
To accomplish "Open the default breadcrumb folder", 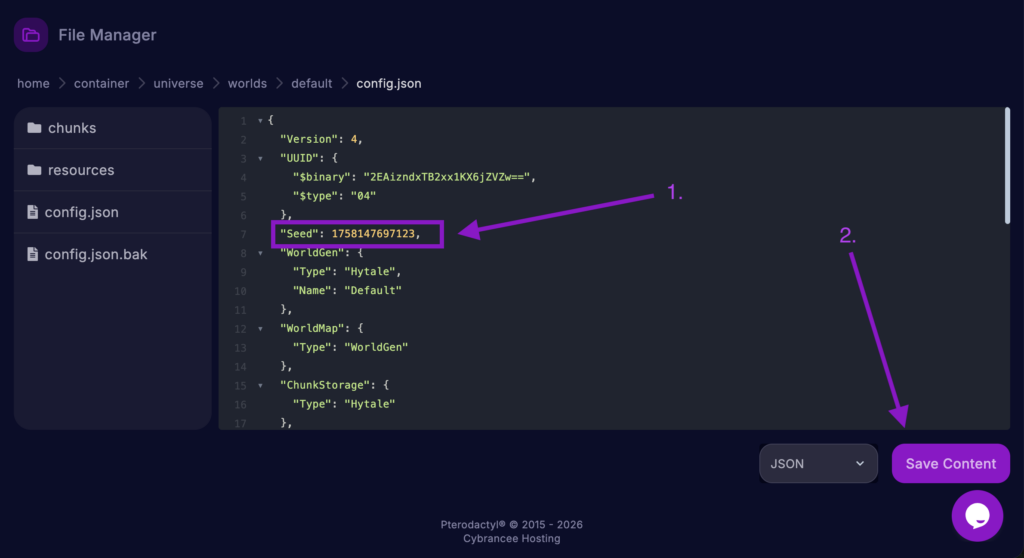I will point(311,83).
